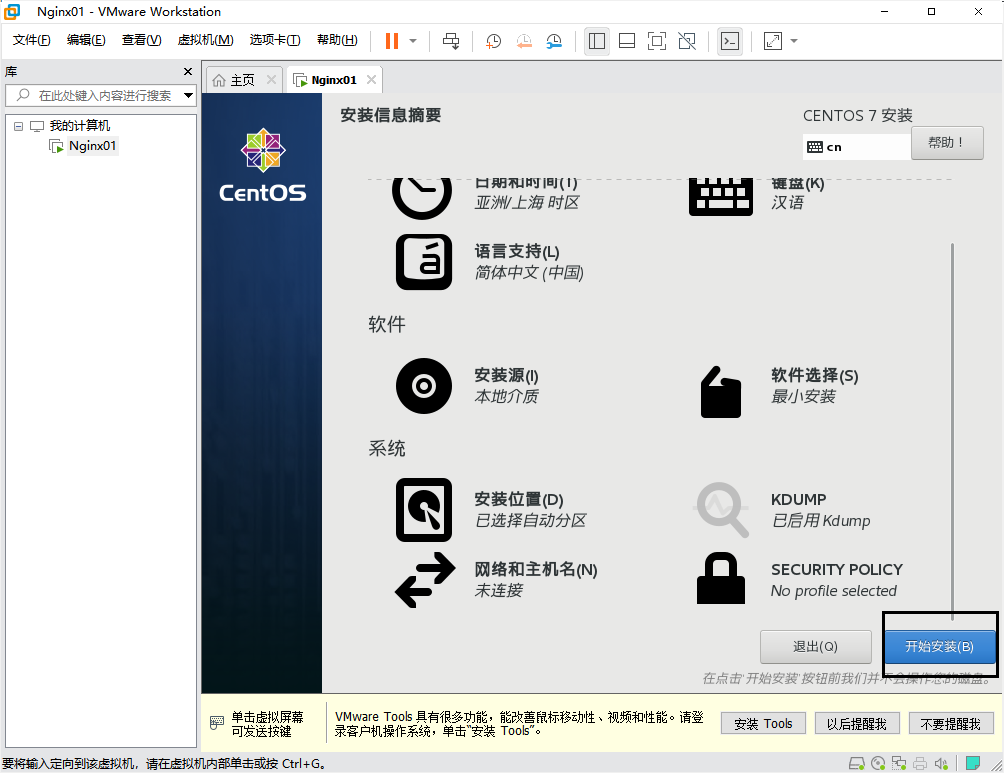Open 语言支持(L) language icon

point(424,262)
